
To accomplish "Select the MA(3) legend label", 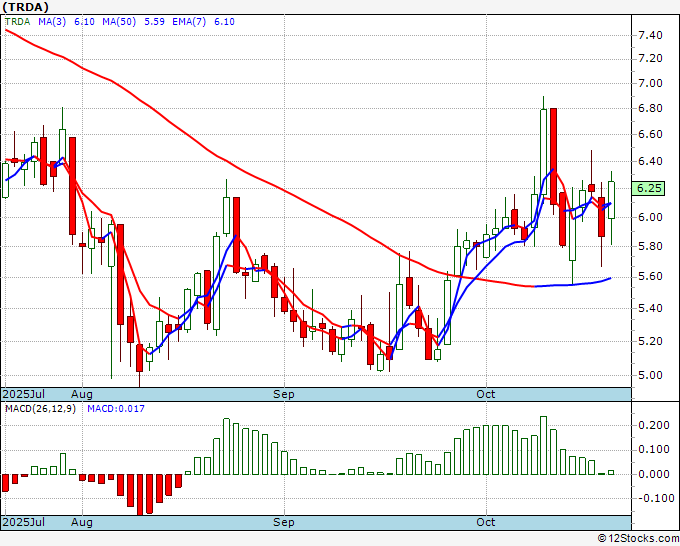I will click(x=52, y=22).
